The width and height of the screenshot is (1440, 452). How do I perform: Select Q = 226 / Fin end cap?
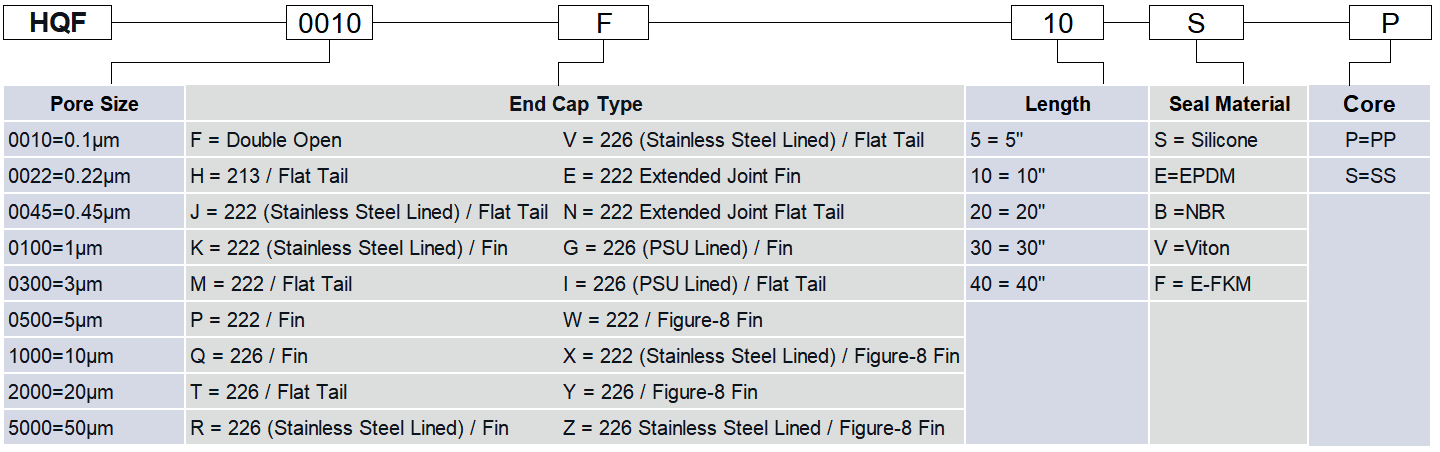coord(249,356)
